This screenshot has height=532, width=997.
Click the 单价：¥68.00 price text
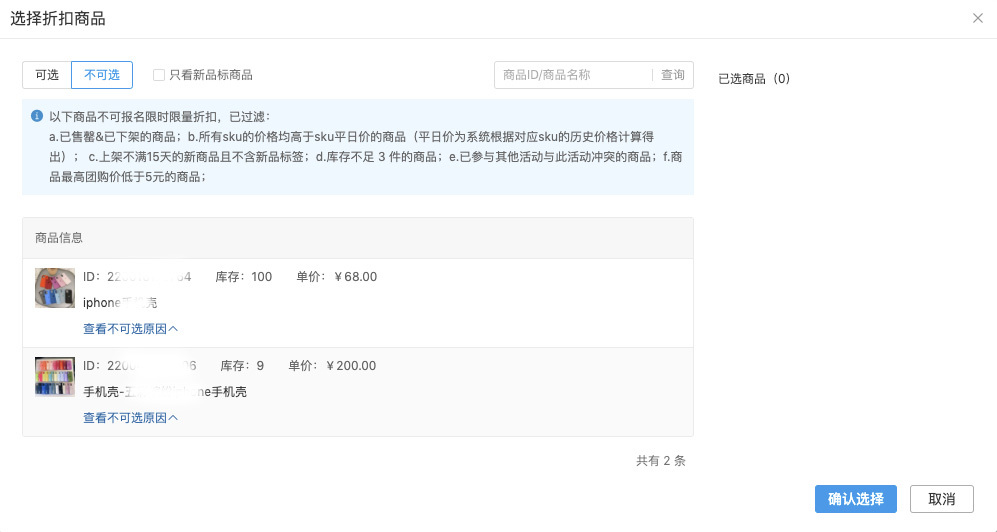coord(336,276)
